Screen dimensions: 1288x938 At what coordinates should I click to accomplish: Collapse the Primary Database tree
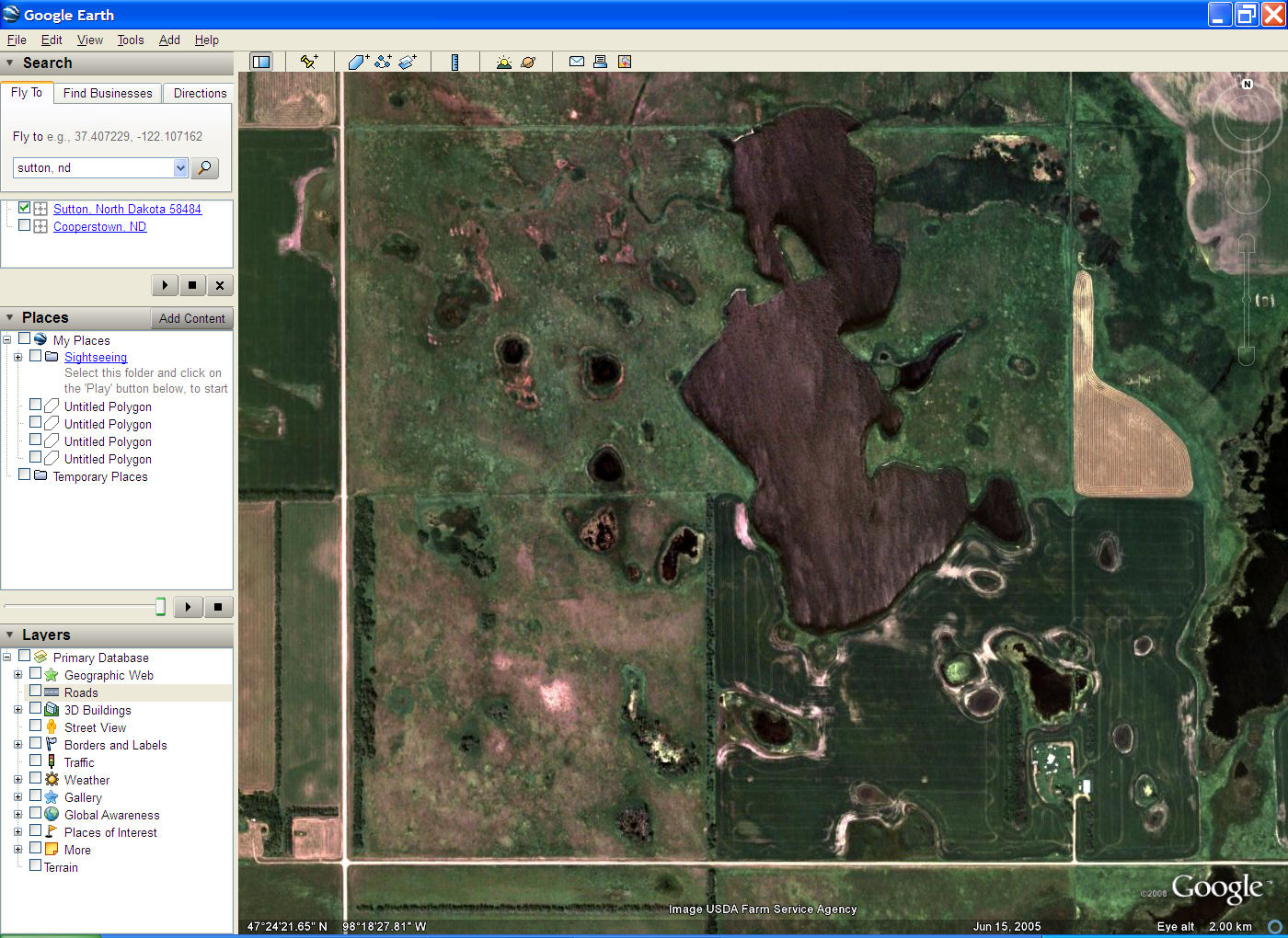7,658
